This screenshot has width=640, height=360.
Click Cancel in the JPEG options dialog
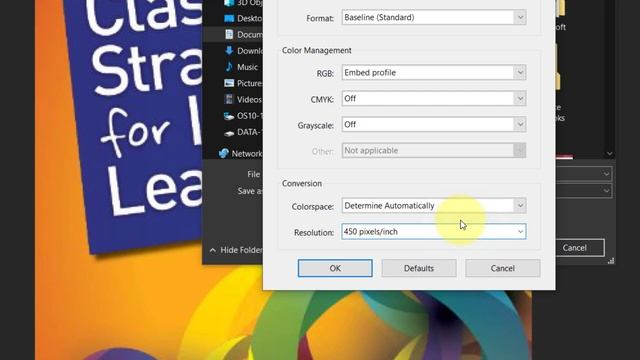pos(502,268)
